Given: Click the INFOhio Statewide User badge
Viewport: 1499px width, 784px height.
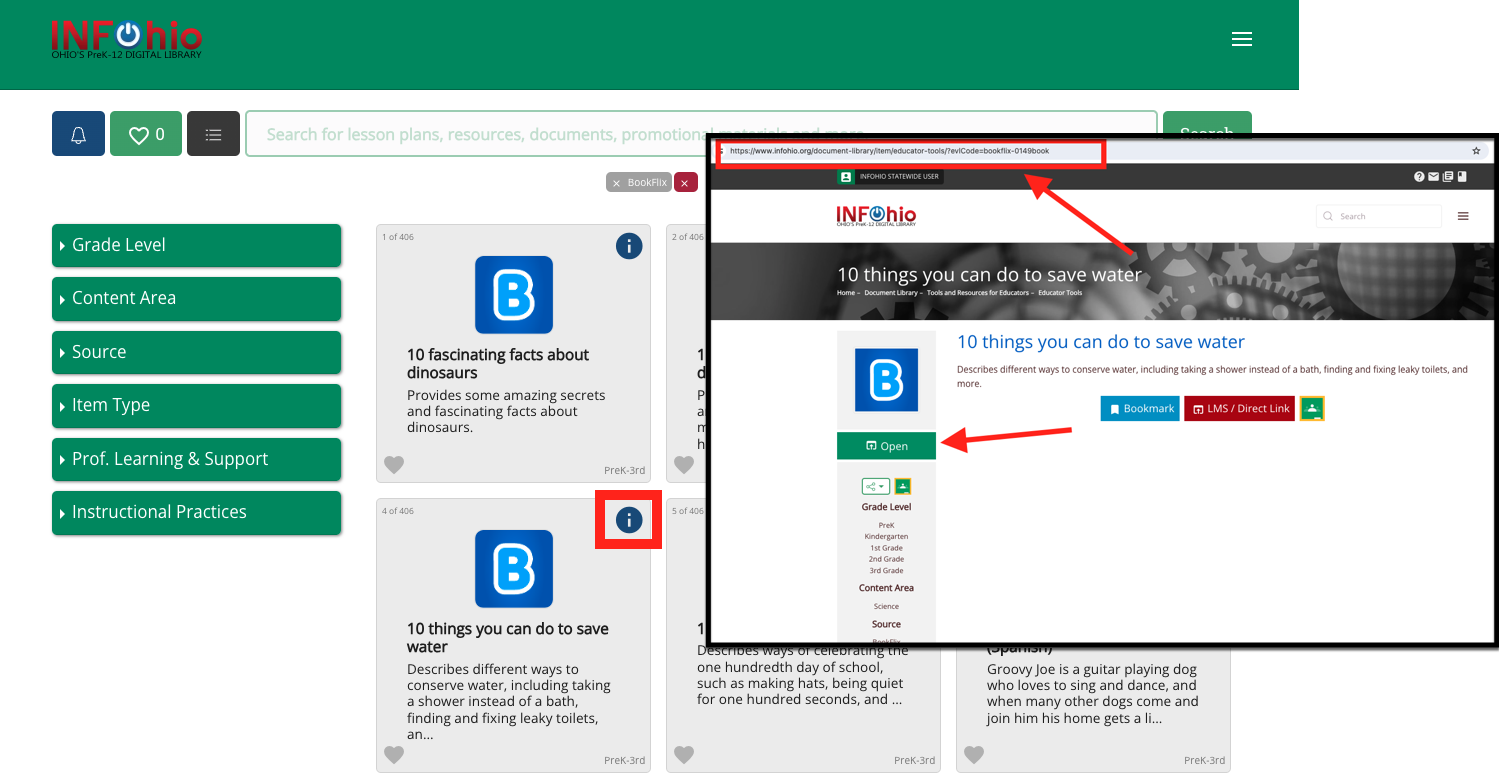Looking at the screenshot, I should coord(890,177).
